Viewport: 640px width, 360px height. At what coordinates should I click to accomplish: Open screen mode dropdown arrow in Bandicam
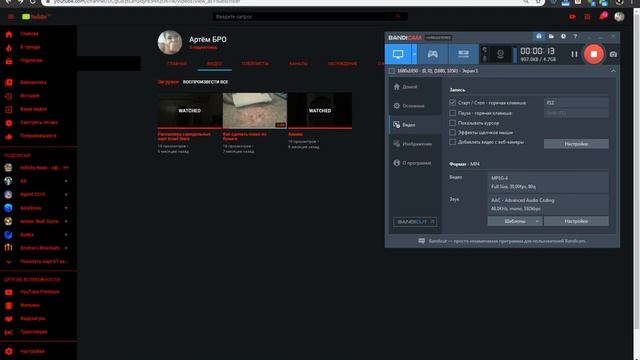(414, 54)
